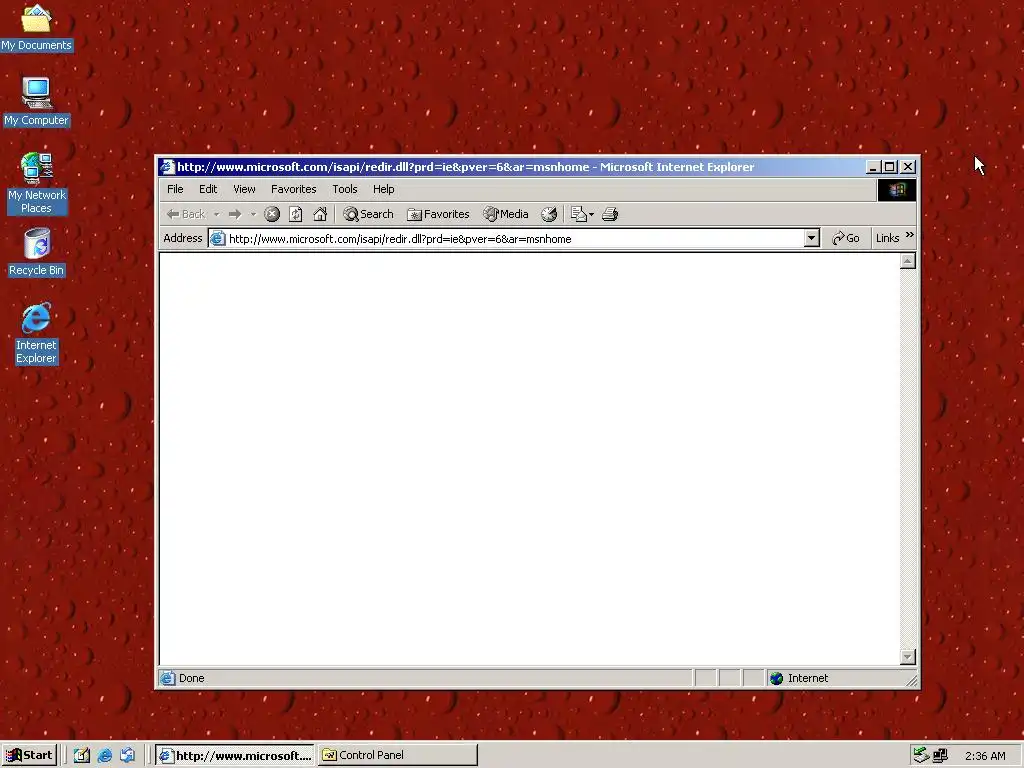Maximize the Internet Explorer window
The image size is (1024, 768).
[889, 167]
